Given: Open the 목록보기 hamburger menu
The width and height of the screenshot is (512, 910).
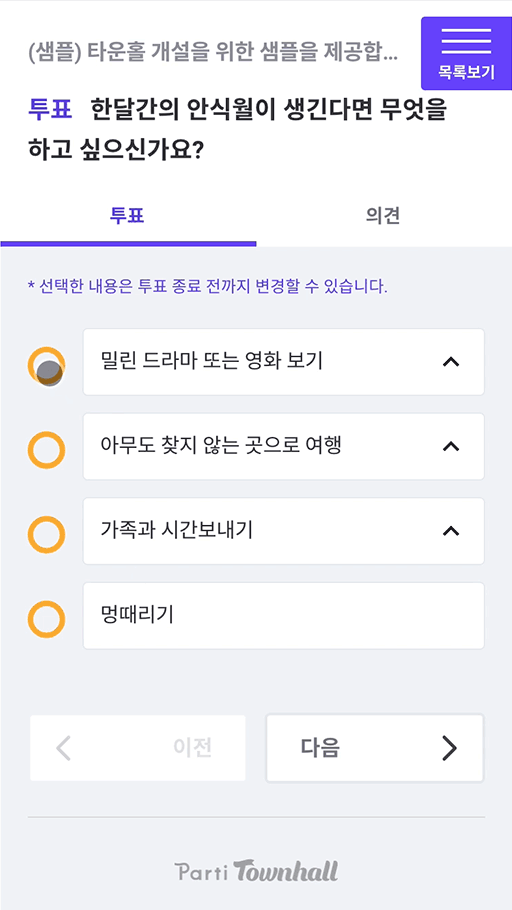Looking at the screenshot, I should 466,53.
